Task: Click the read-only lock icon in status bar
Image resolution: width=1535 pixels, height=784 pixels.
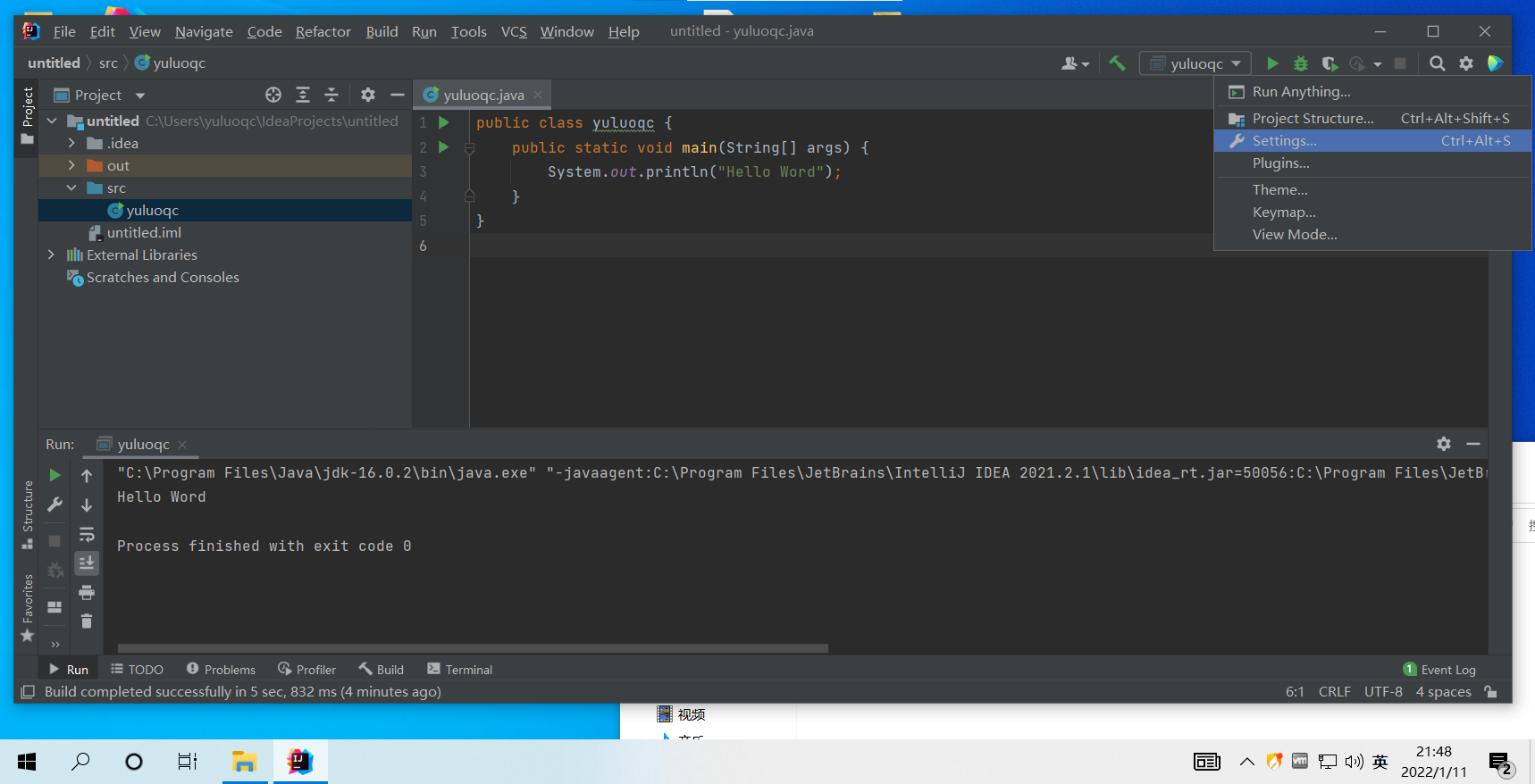Action: (x=1490, y=691)
